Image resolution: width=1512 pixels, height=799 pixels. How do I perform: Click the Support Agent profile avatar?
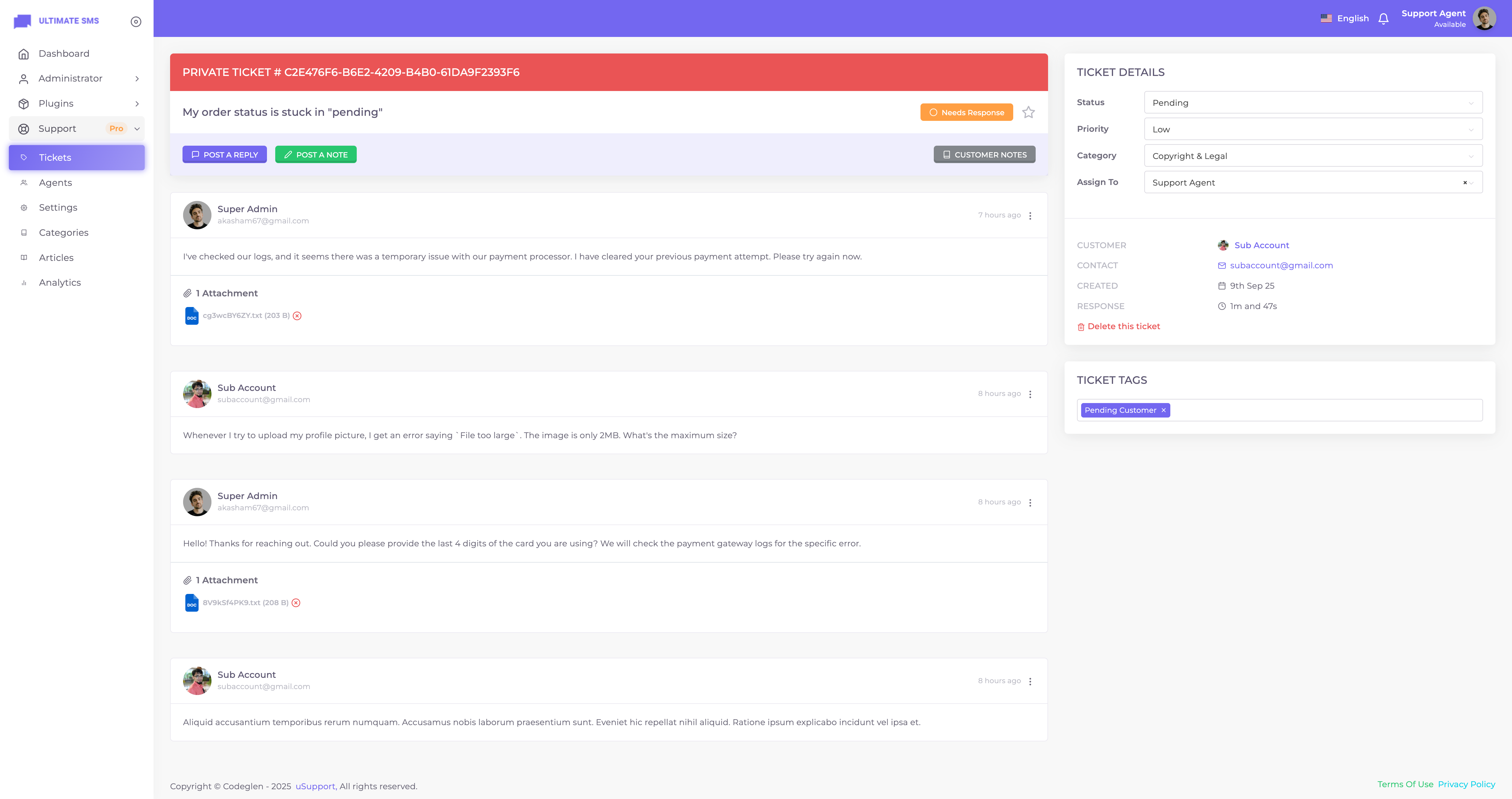(1484, 19)
